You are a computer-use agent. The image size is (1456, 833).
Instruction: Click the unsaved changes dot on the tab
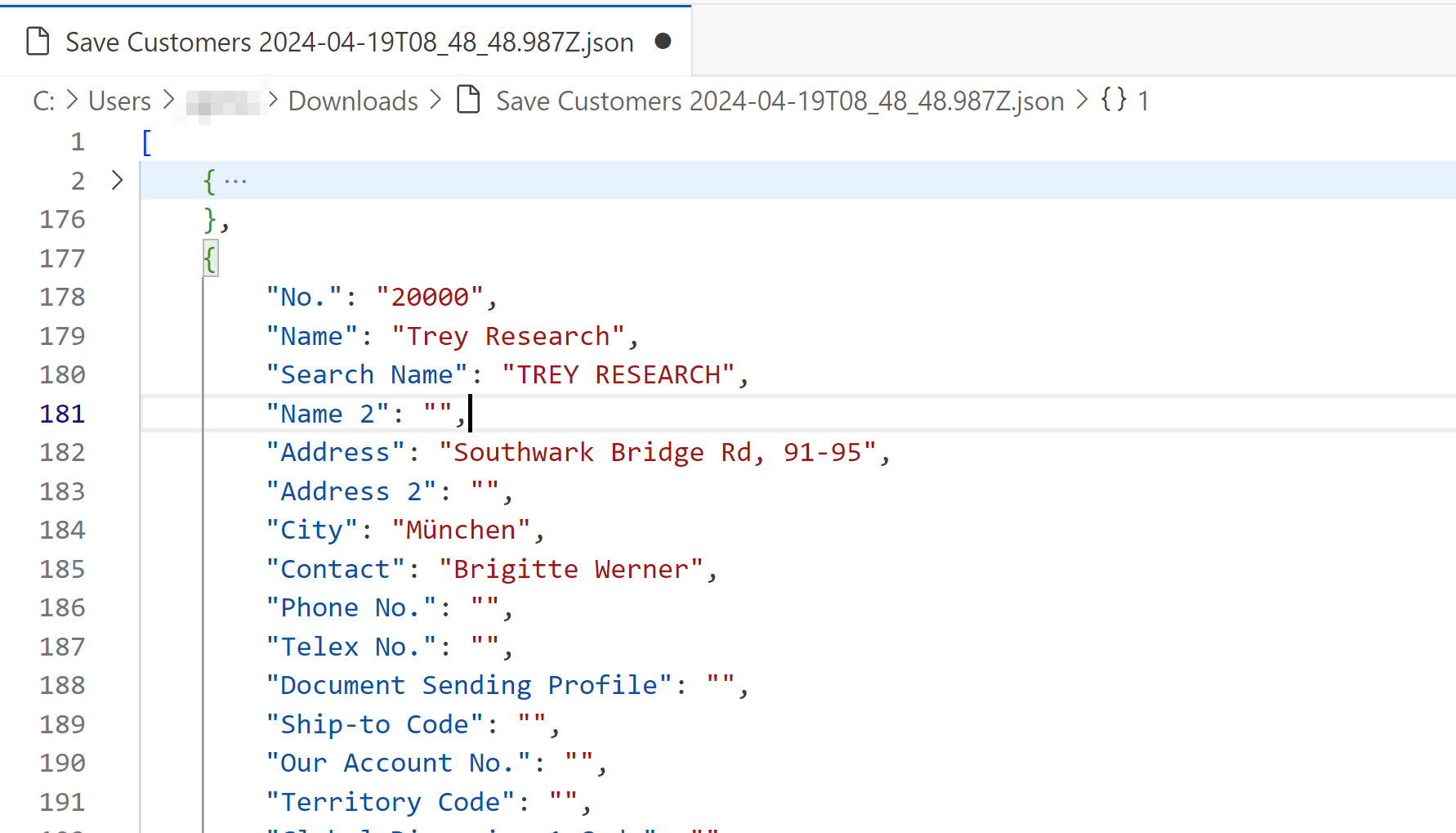(663, 41)
